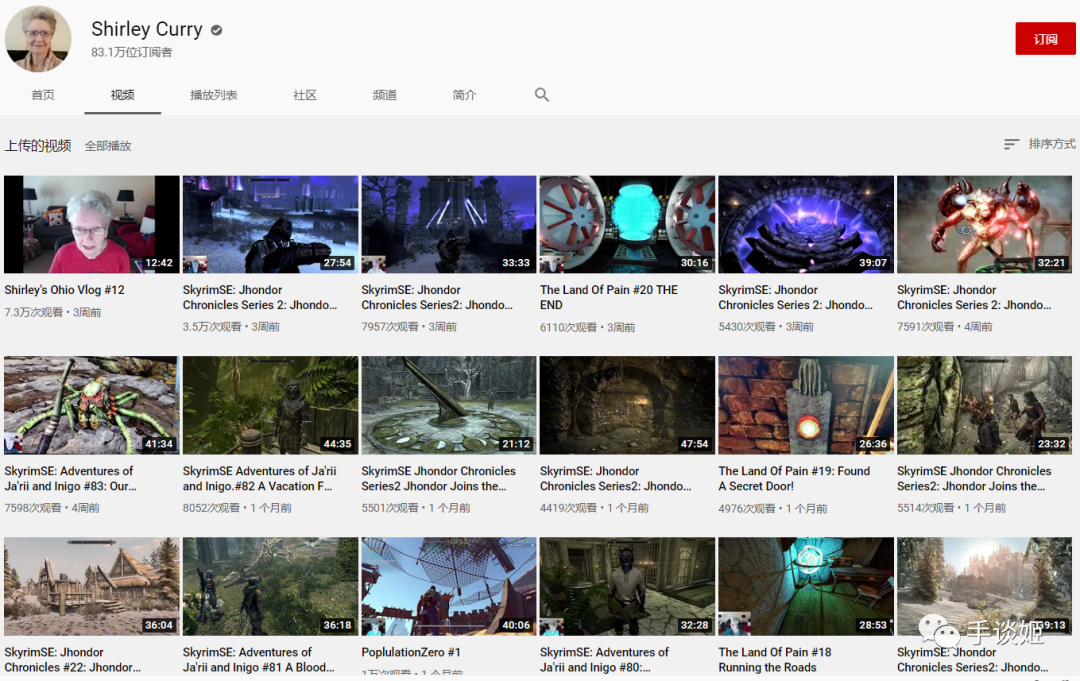Open the 27:54 Jhondor Chronicles thumbnail

pos(270,224)
